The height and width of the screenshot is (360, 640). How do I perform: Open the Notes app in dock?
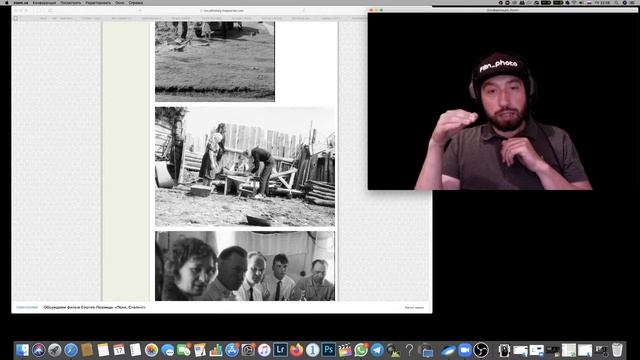click(x=103, y=350)
